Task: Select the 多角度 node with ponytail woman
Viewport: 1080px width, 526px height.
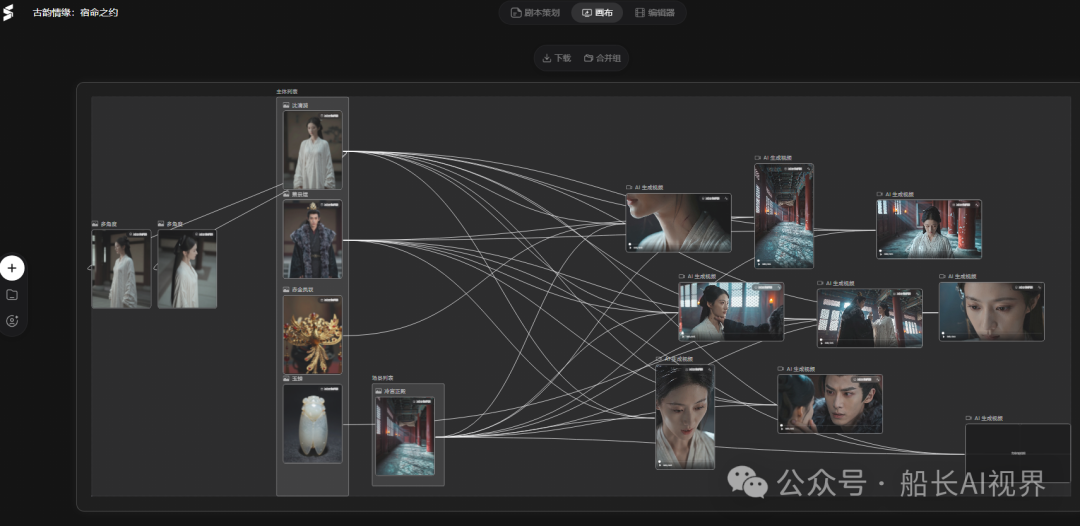Action: tap(187, 269)
